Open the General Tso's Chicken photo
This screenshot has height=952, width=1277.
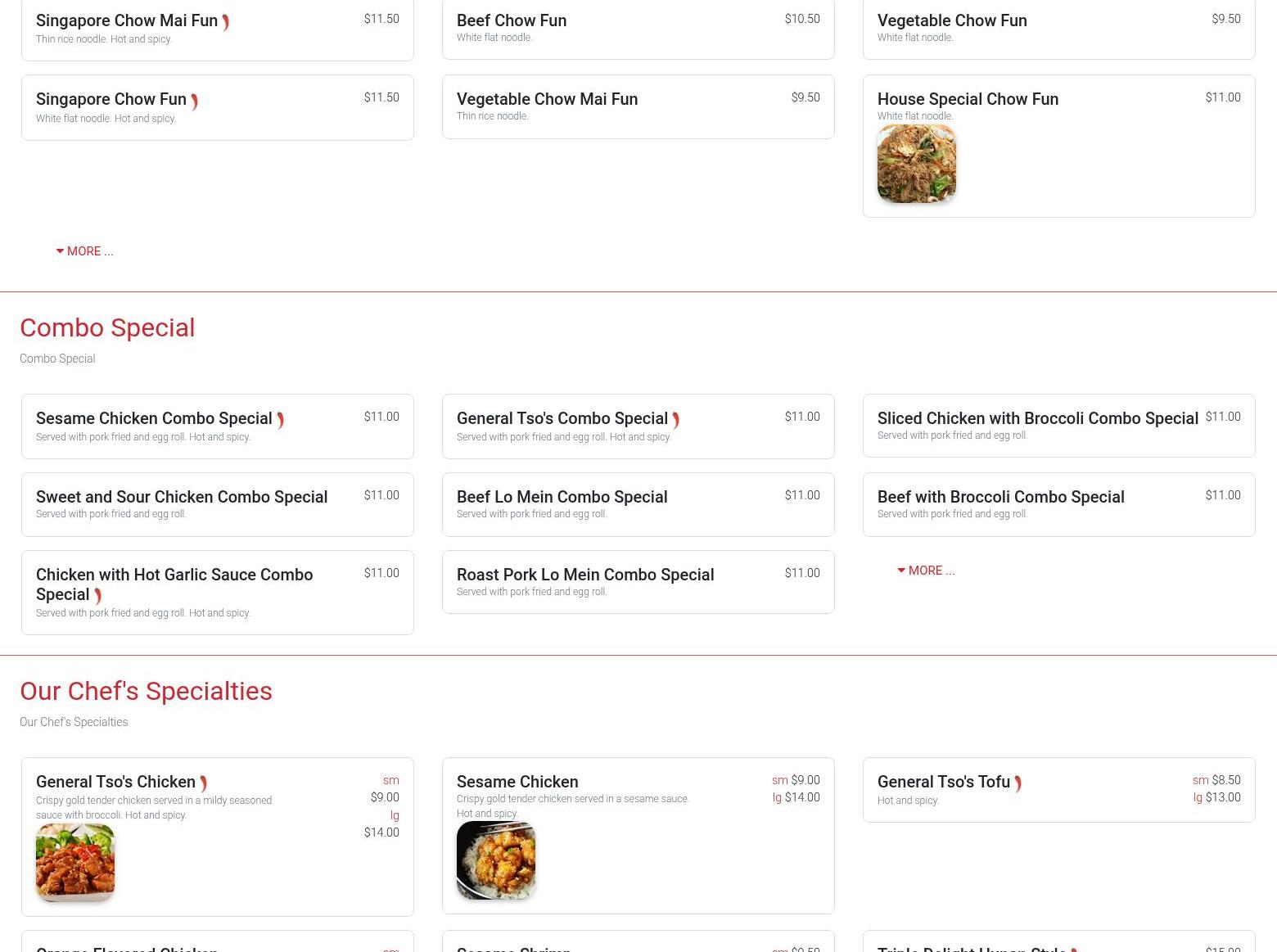[x=75, y=863]
